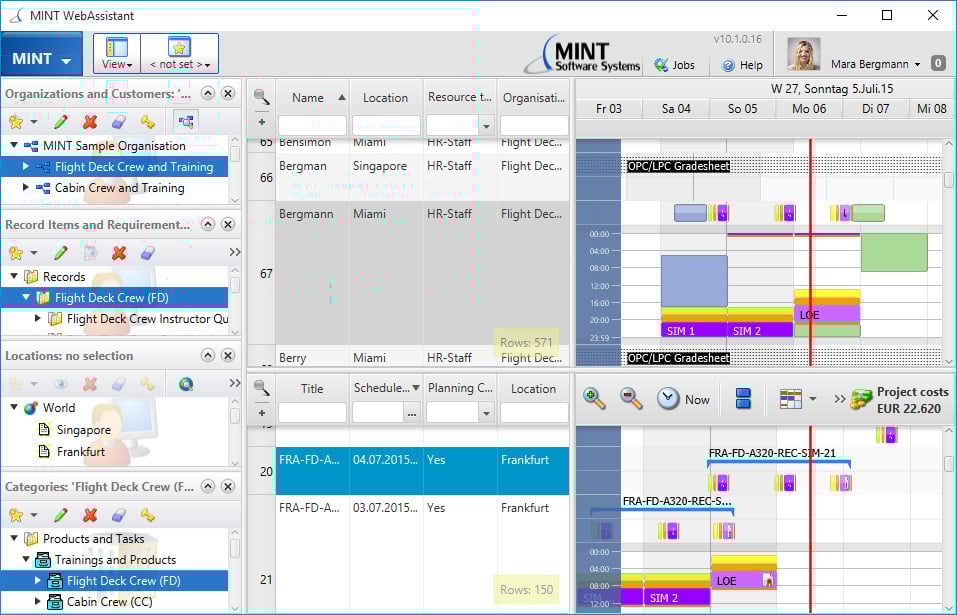Jump timeline to Now
Screen dimensions: 957x615
pyautogui.click(x=684, y=400)
